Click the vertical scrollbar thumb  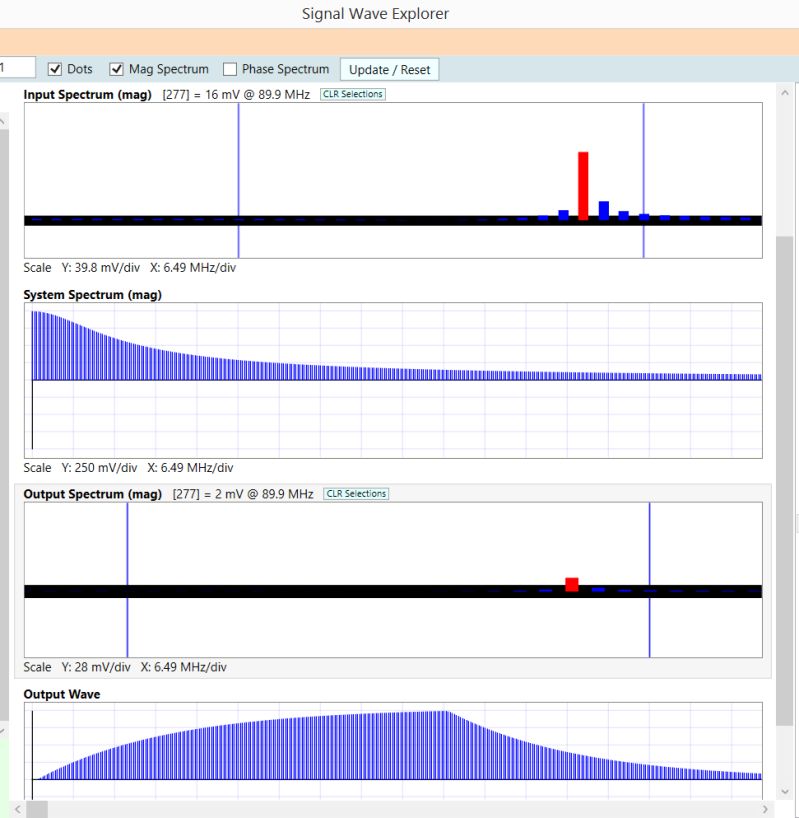coord(785,480)
